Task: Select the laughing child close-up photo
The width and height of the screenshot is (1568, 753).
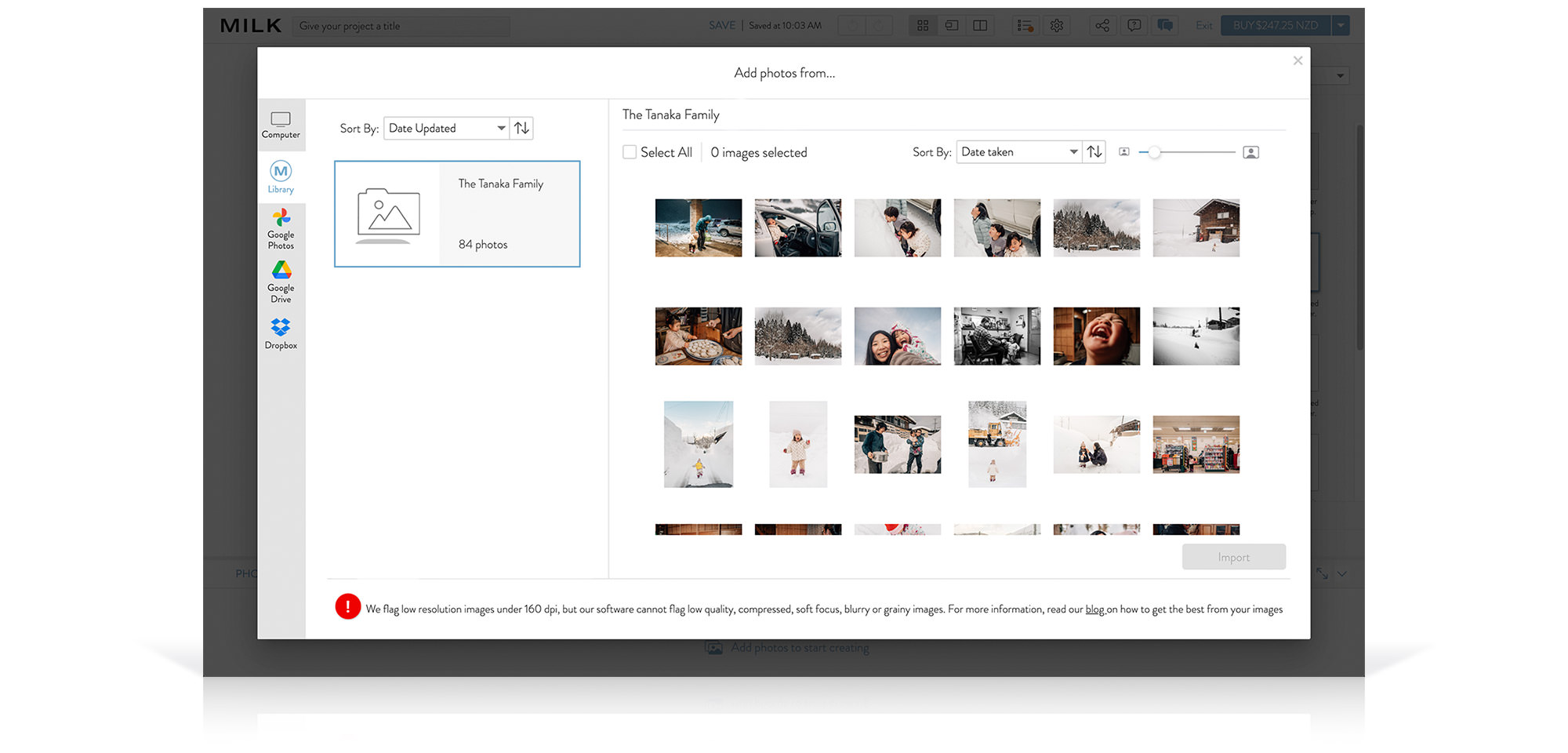Action: [1096, 336]
